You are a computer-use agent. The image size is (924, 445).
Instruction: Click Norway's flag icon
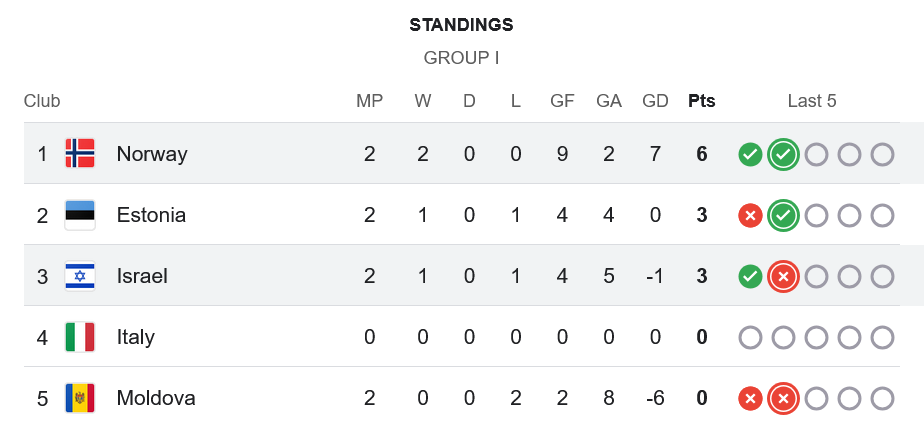[x=80, y=154]
